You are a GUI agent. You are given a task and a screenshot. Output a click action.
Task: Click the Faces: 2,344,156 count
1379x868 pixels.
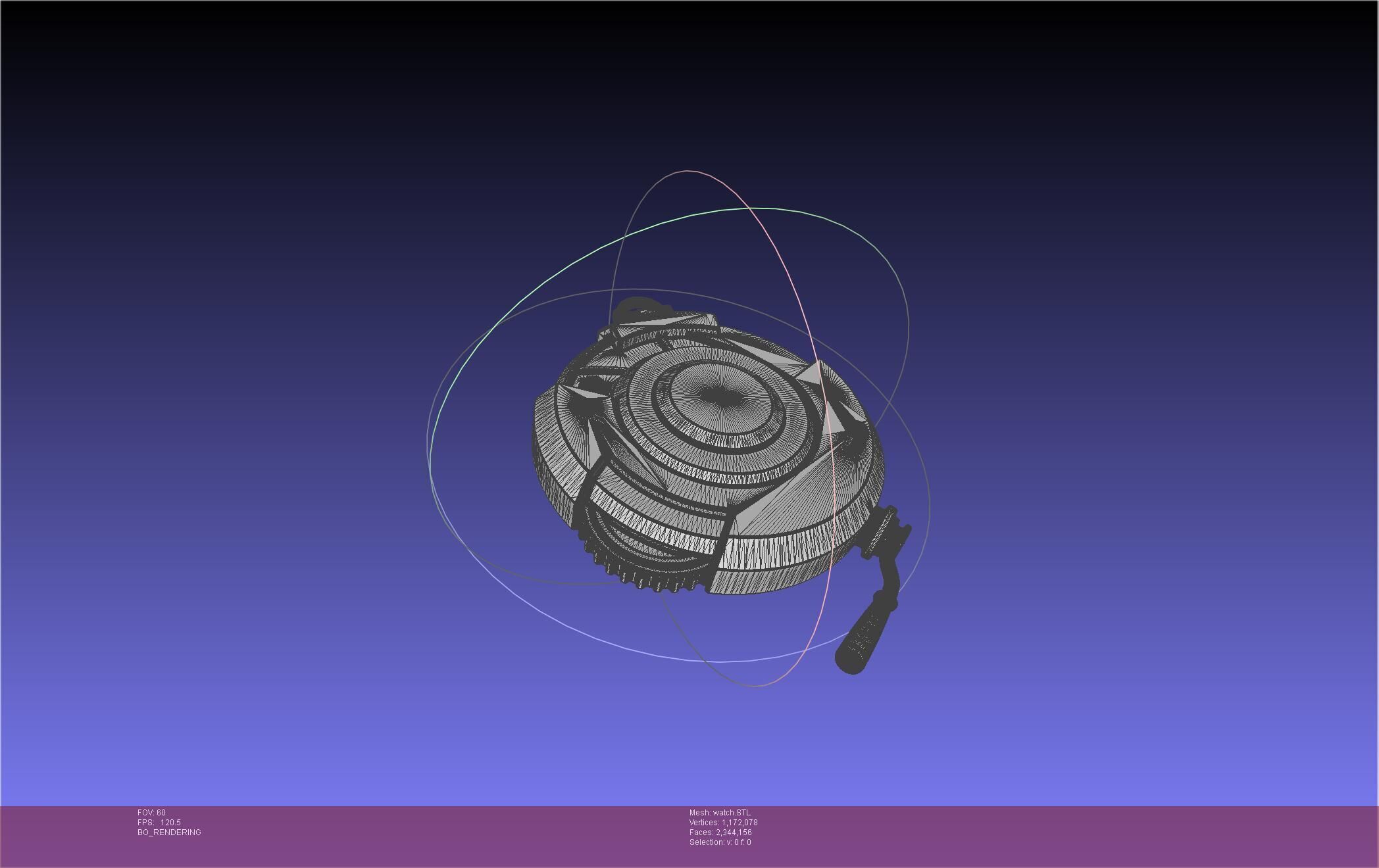tap(720, 832)
